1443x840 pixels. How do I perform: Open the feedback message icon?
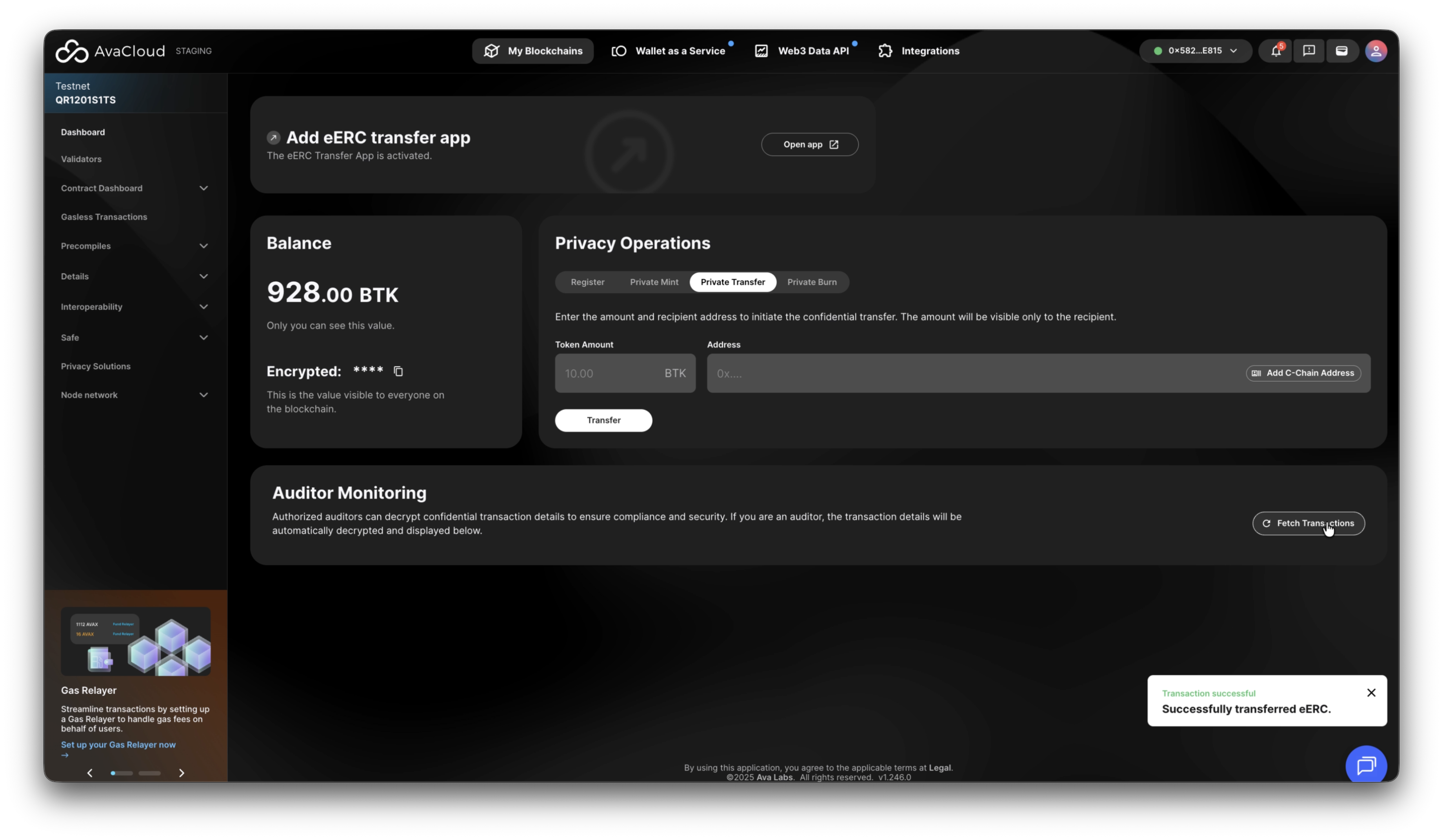click(1309, 51)
